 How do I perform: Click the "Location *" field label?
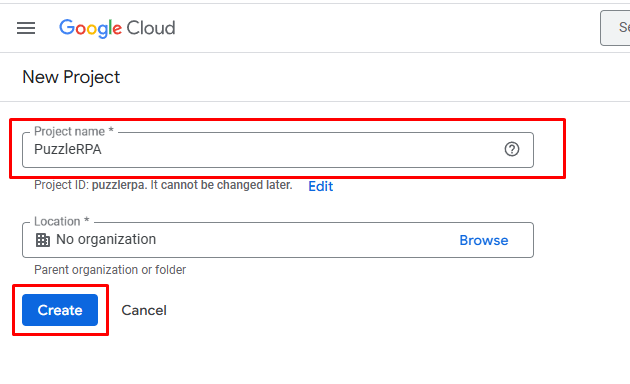coord(61,221)
